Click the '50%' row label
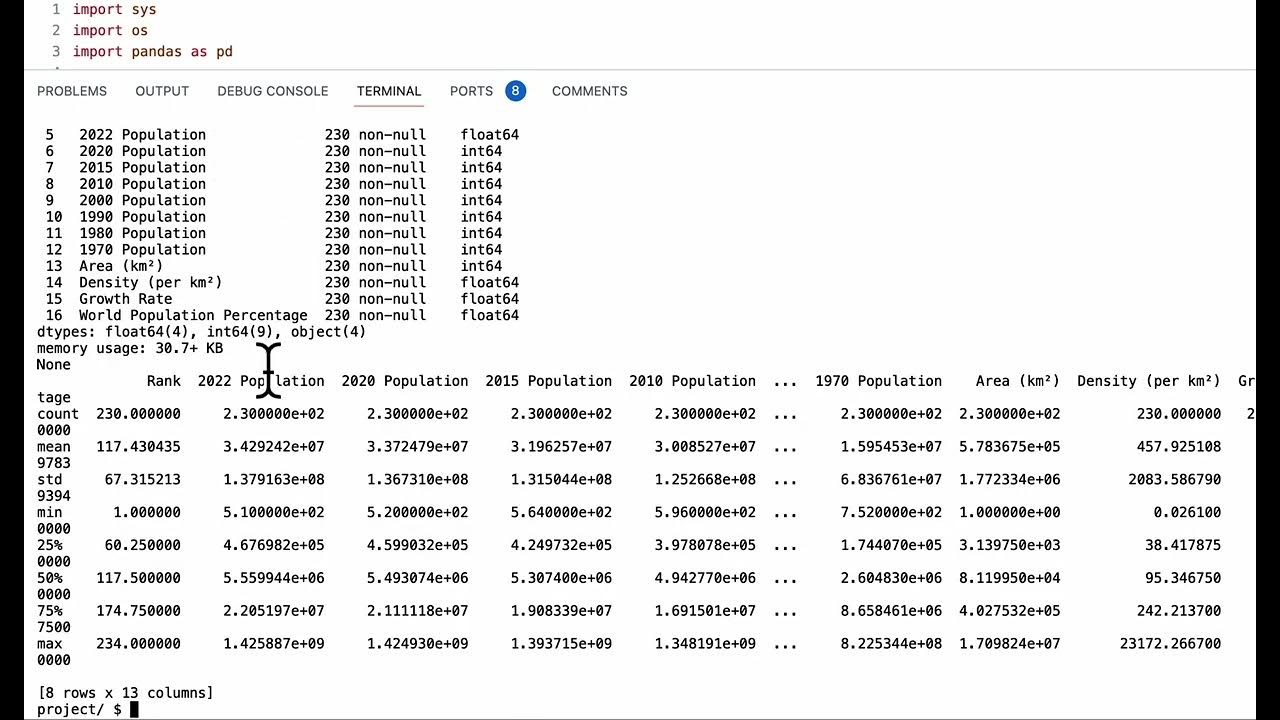The image size is (1280, 720). [50, 578]
